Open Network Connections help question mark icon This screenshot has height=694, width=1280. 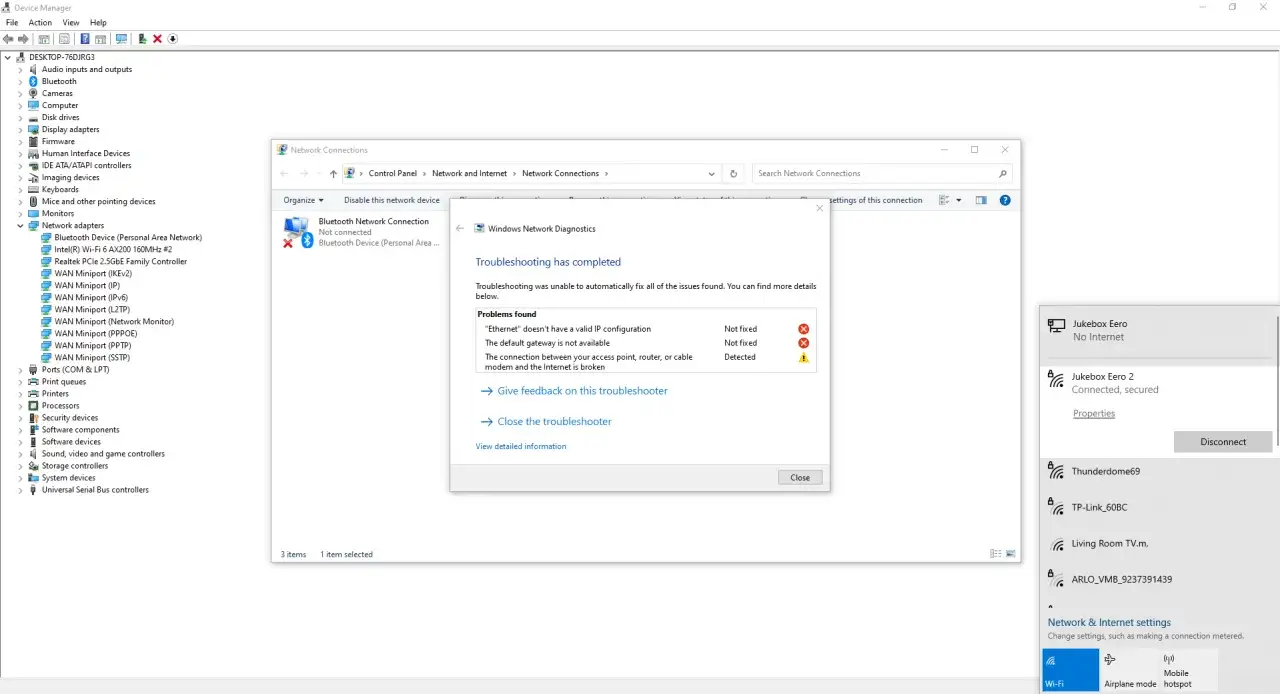click(x=1005, y=200)
